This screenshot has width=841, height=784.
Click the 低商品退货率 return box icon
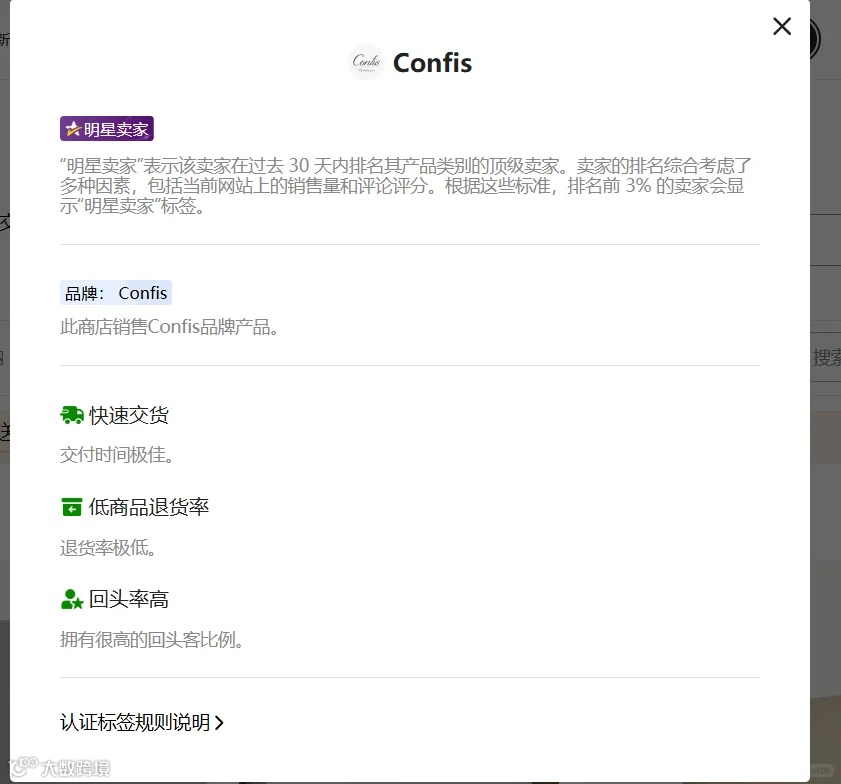tap(71, 507)
